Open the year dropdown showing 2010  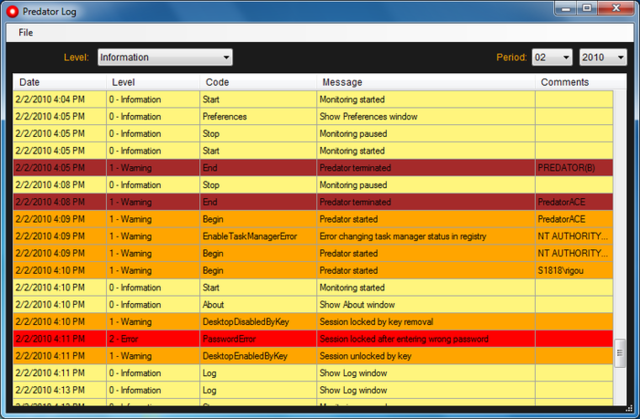tap(603, 57)
